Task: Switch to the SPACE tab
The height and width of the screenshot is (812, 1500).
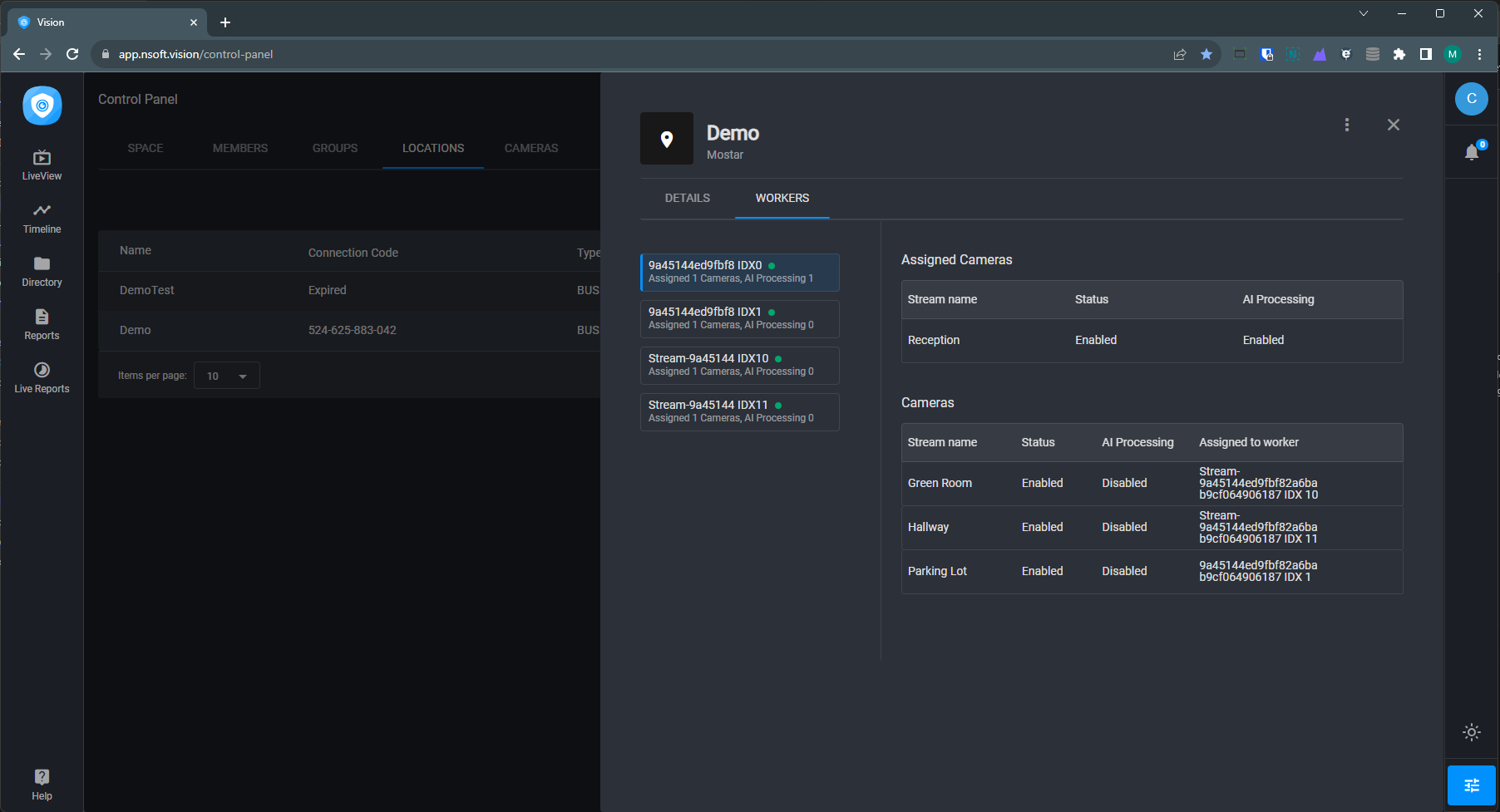Action: pyautogui.click(x=146, y=148)
